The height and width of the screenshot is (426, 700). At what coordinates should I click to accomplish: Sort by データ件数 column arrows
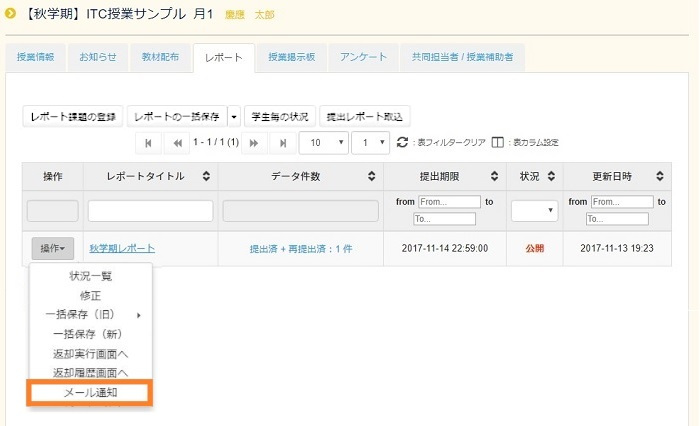click(x=372, y=177)
